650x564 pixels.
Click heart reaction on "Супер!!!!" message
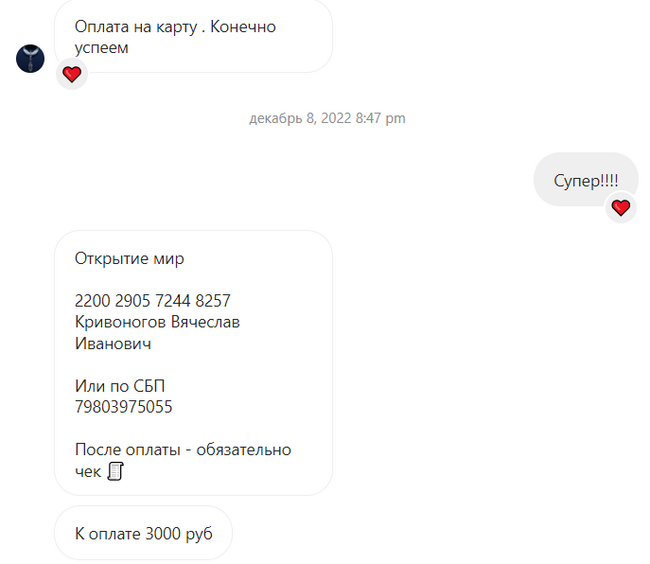621,208
